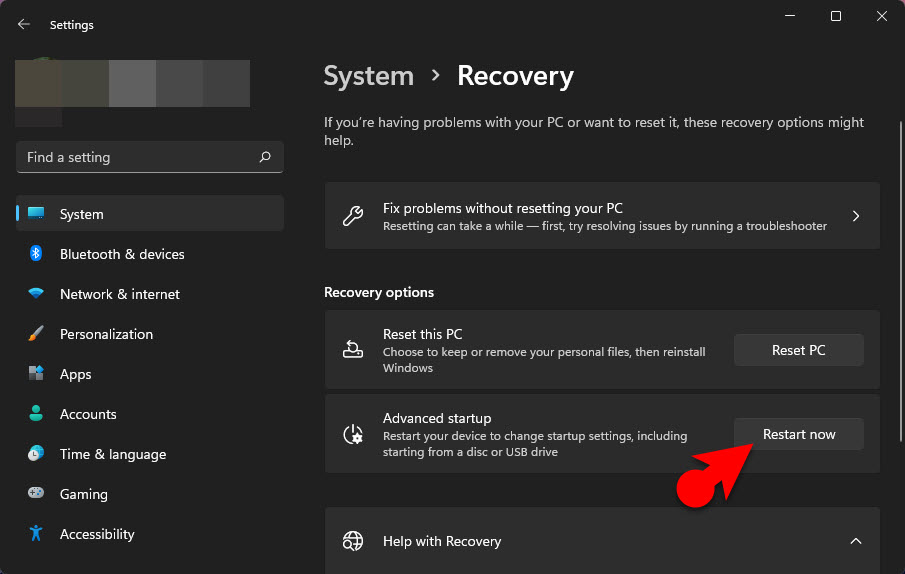905x574 pixels.
Task: Click the Personalization paintbrush icon
Action: (36, 333)
